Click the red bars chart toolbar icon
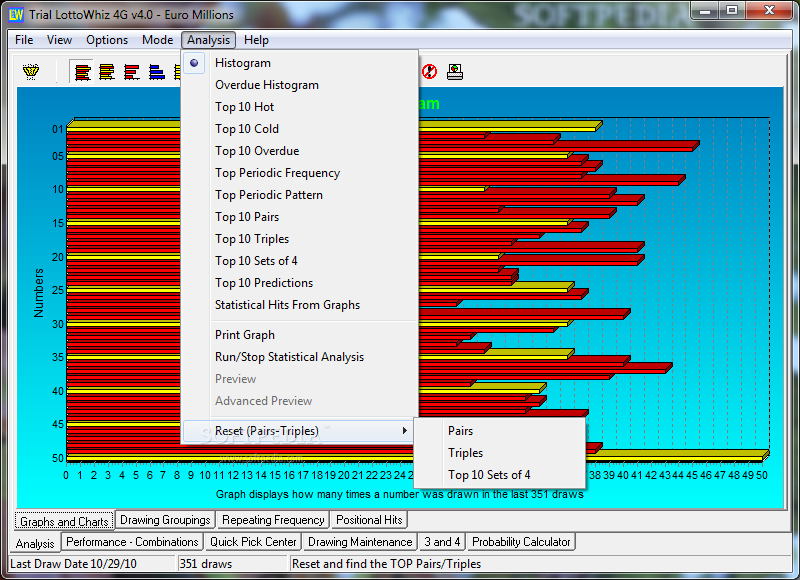Screen dimensions: 800x580 [132, 72]
